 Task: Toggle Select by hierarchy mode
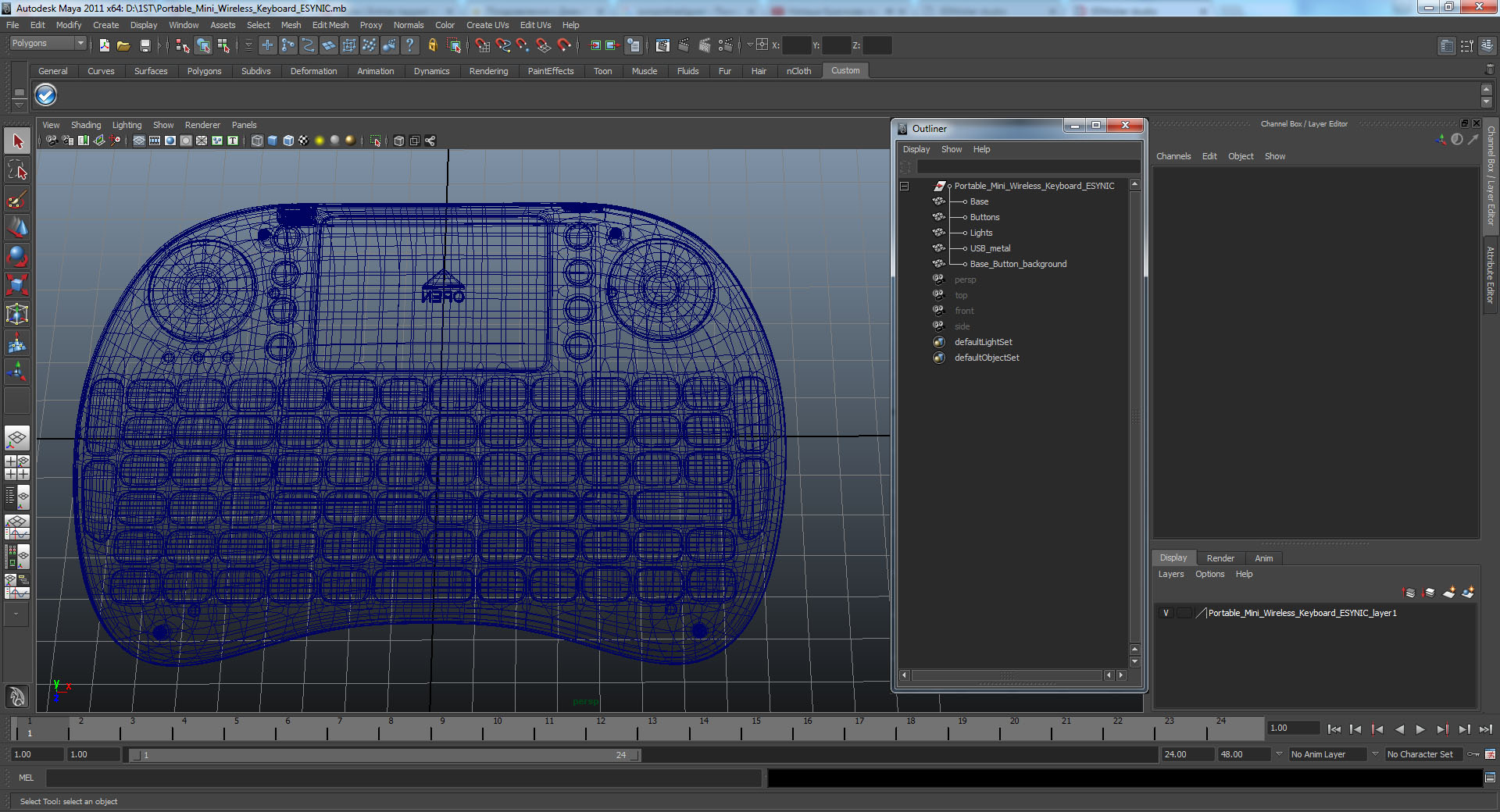(183, 45)
